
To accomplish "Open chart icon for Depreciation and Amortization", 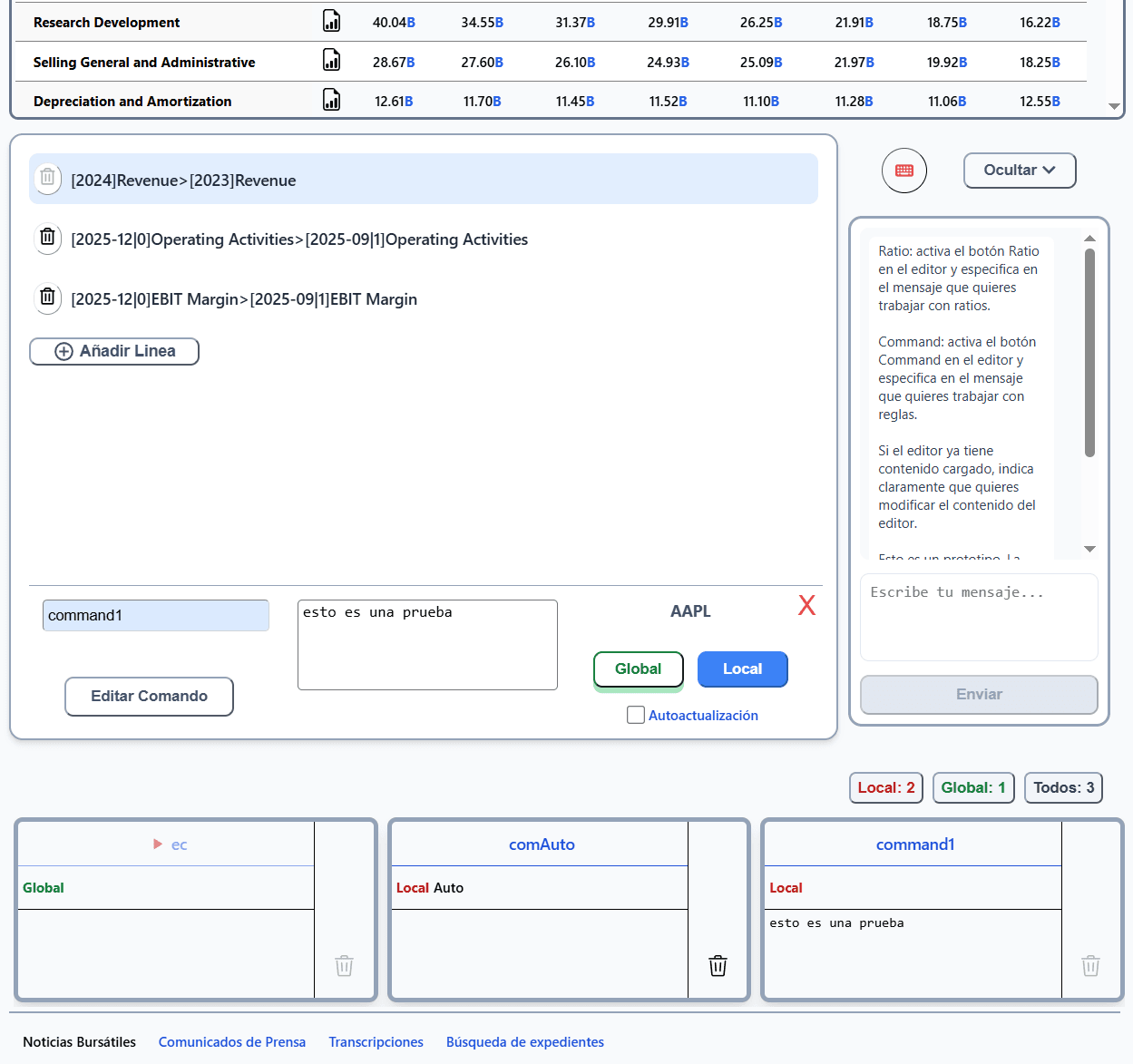I will point(332,100).
